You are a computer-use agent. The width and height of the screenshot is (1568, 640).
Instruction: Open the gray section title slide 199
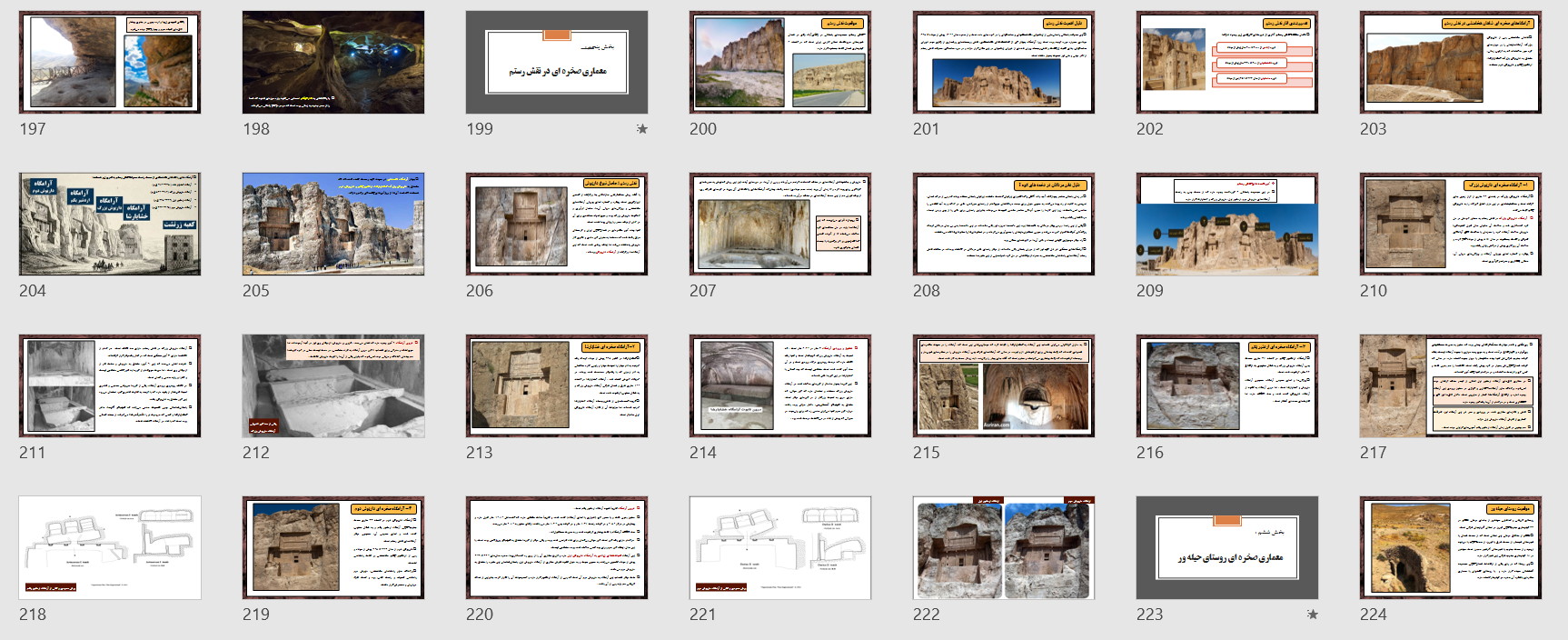point(557,63)
